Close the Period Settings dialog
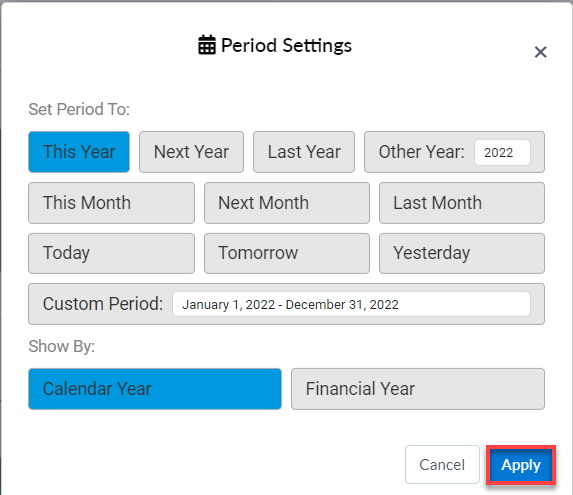 click(540, 52)
